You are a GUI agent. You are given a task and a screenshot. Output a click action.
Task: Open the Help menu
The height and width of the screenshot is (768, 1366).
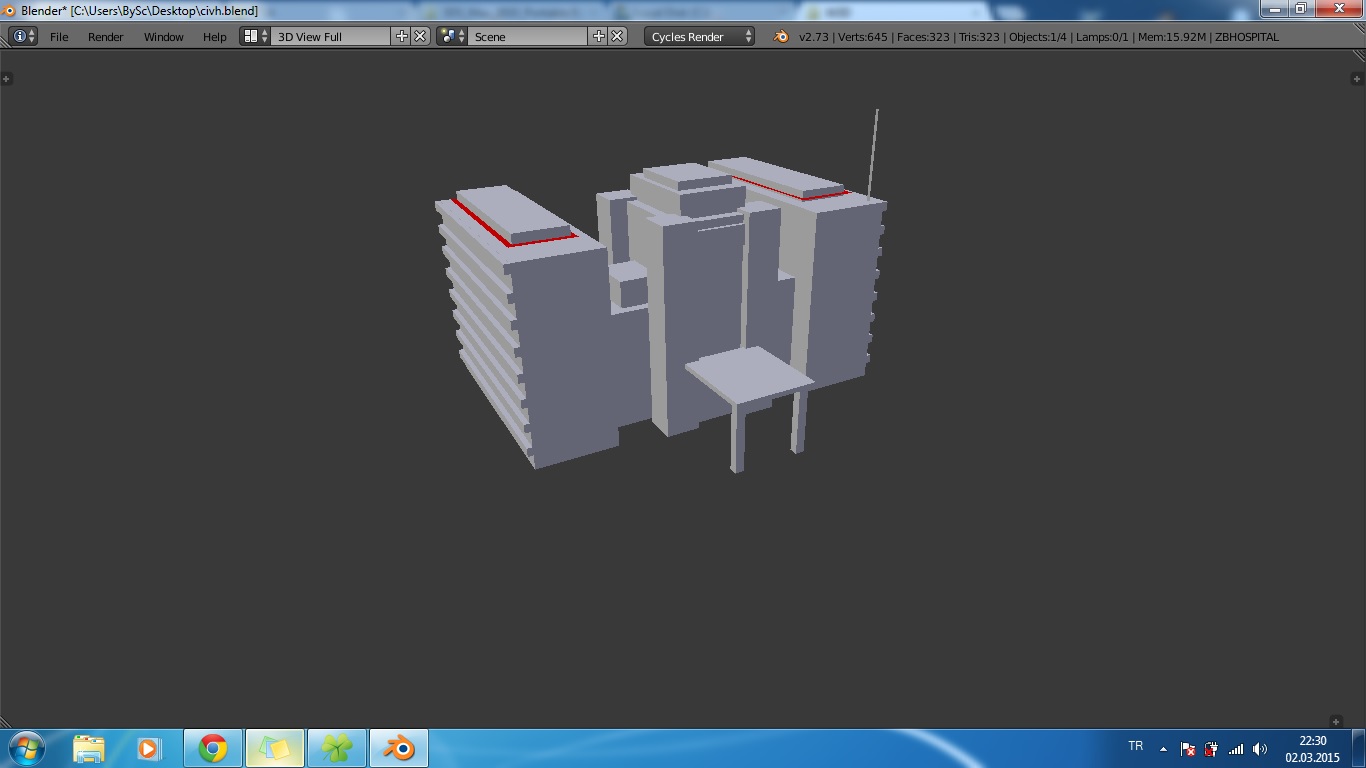tap(215, 36)
